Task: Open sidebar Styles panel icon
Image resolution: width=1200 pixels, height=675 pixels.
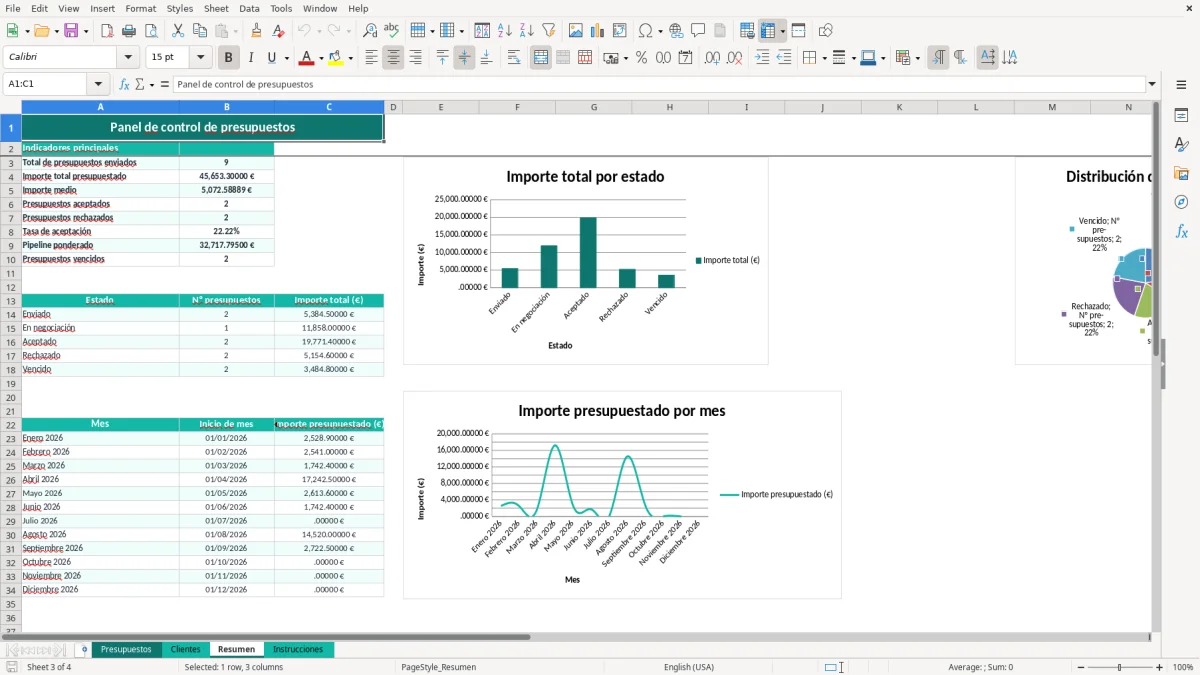Action: (1181, 144)
